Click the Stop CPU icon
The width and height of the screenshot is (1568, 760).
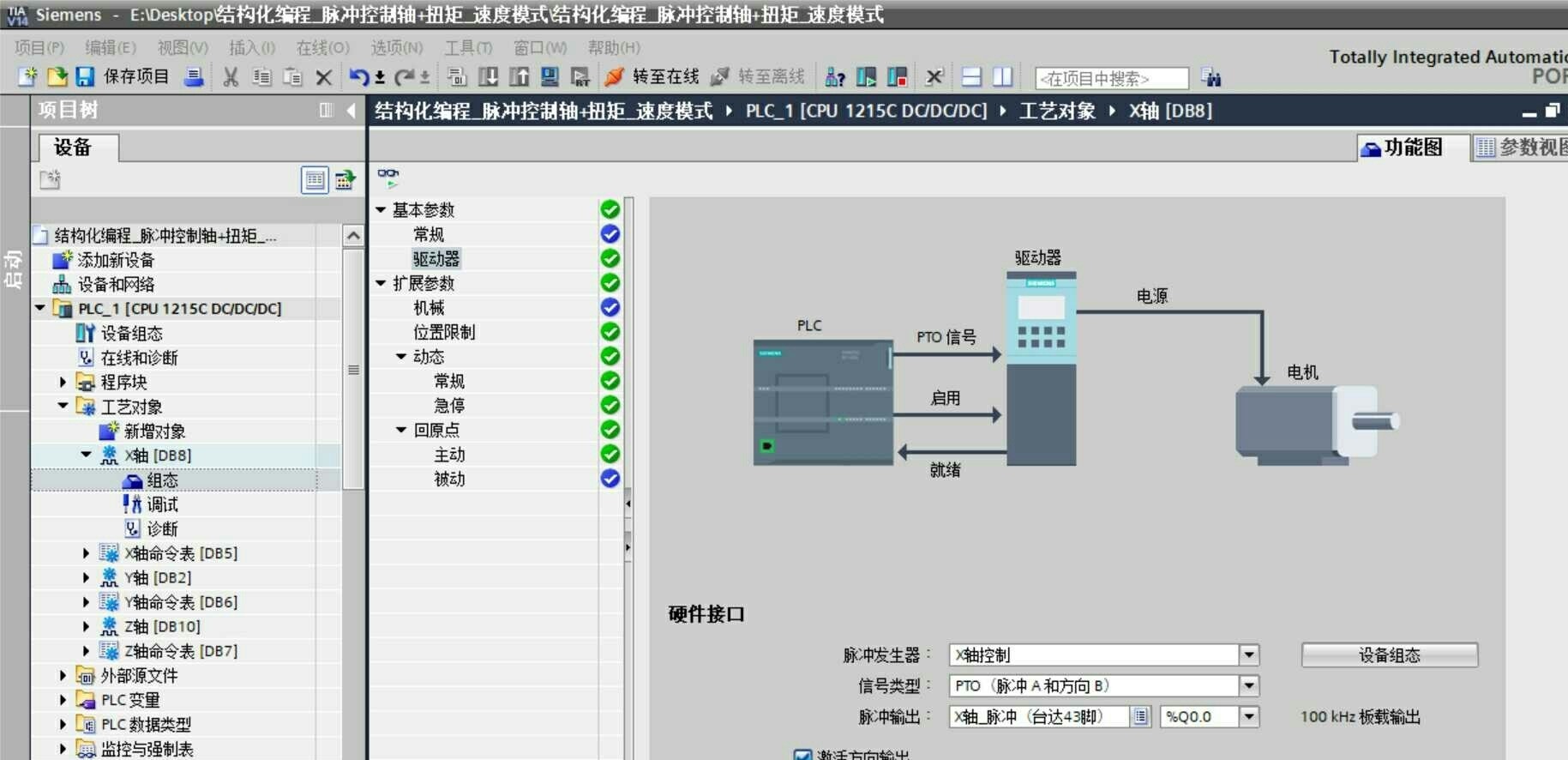pyautogui.click(x=897, y=77)
